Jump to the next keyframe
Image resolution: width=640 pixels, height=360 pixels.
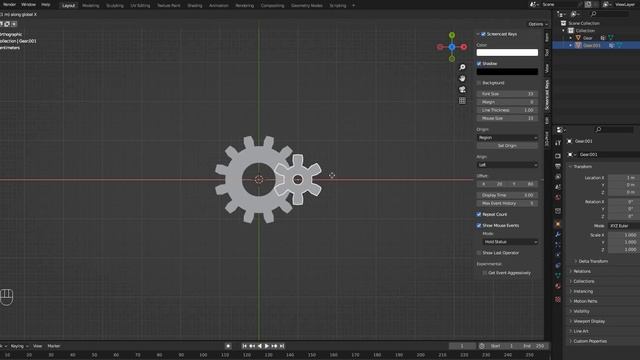274,346
